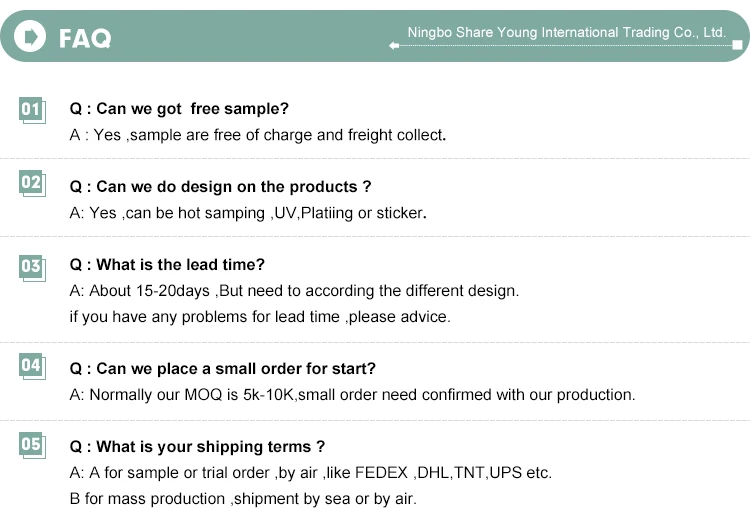This screenshot has height=526, width=750.
Task: Select the shipping terms question
Action: [197, 447]
